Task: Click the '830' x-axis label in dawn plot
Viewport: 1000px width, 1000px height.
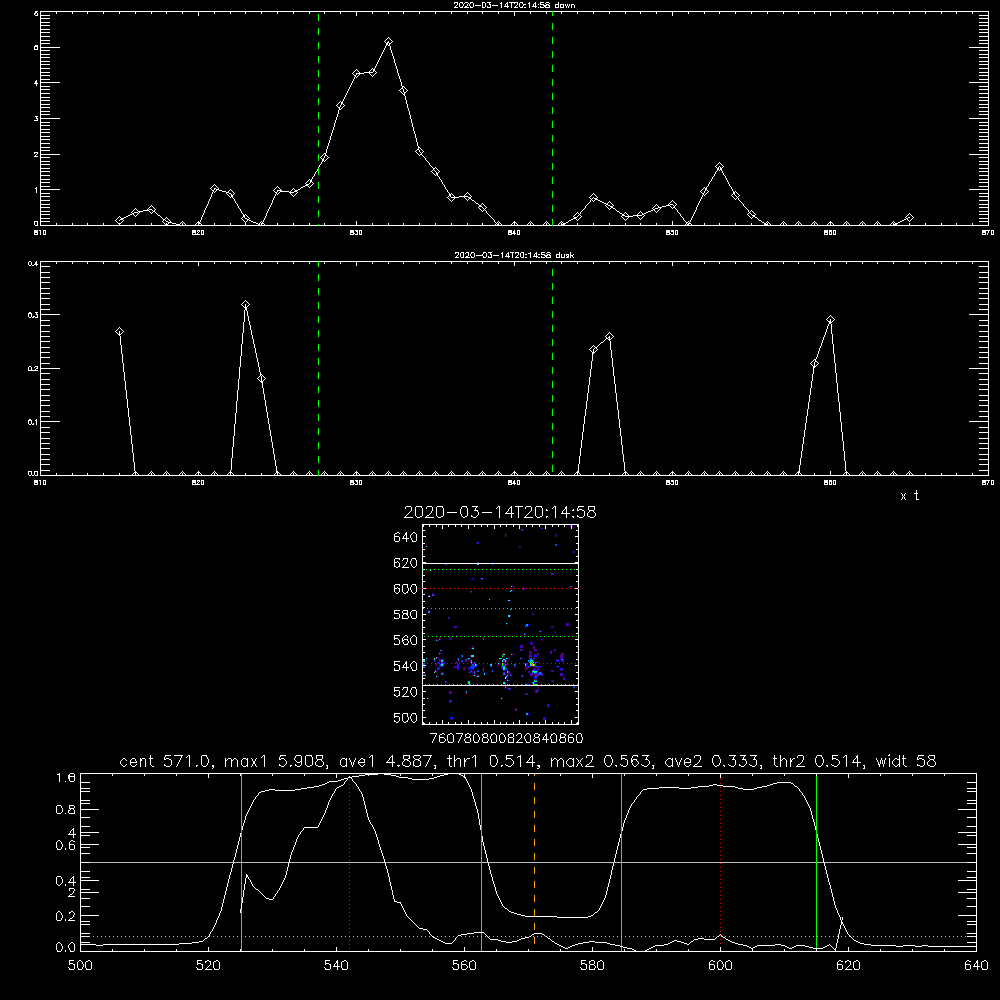Action: pyautogui.click(x=356, y=233)
